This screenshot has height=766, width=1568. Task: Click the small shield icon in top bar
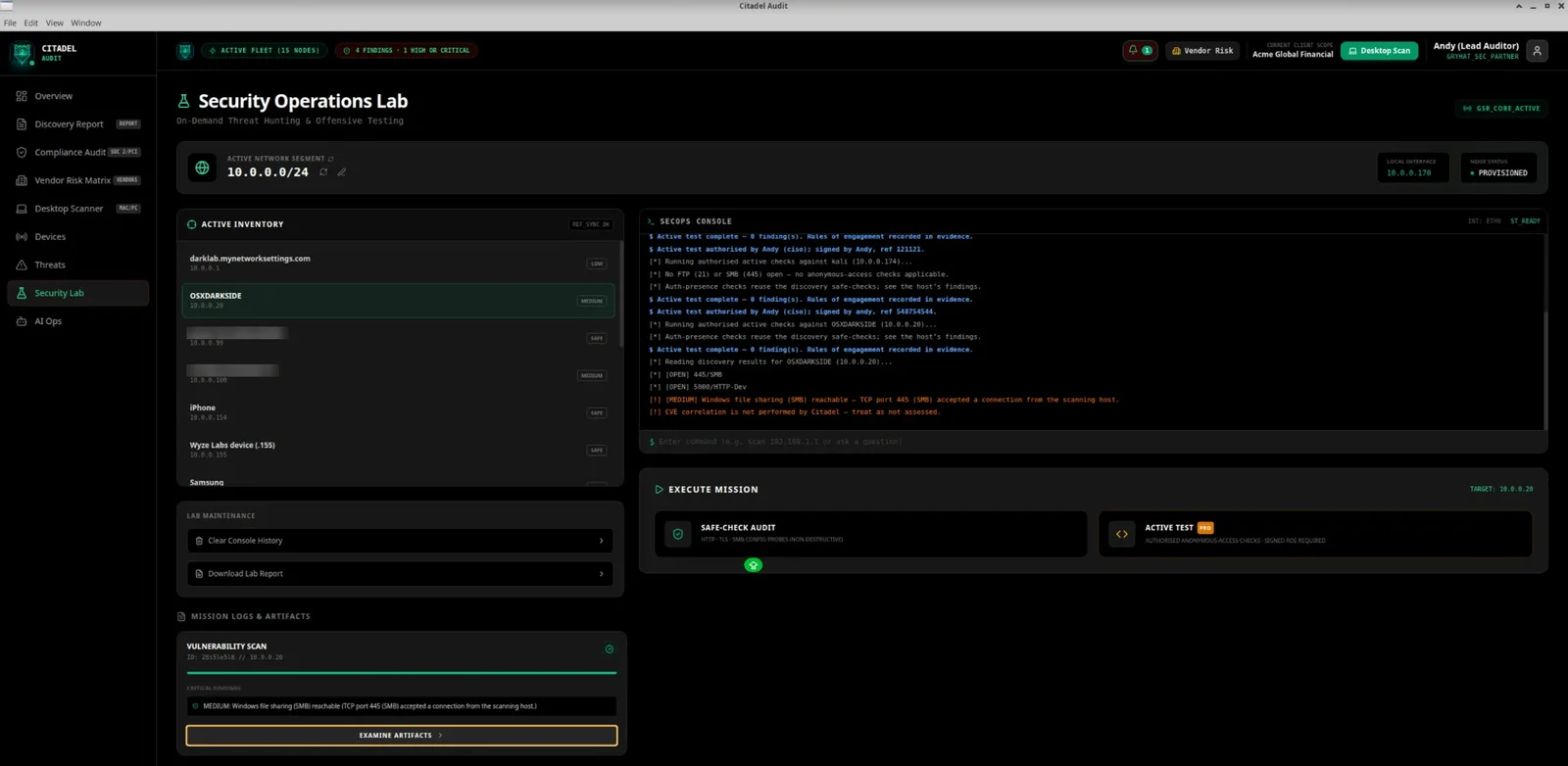(185, 51)
